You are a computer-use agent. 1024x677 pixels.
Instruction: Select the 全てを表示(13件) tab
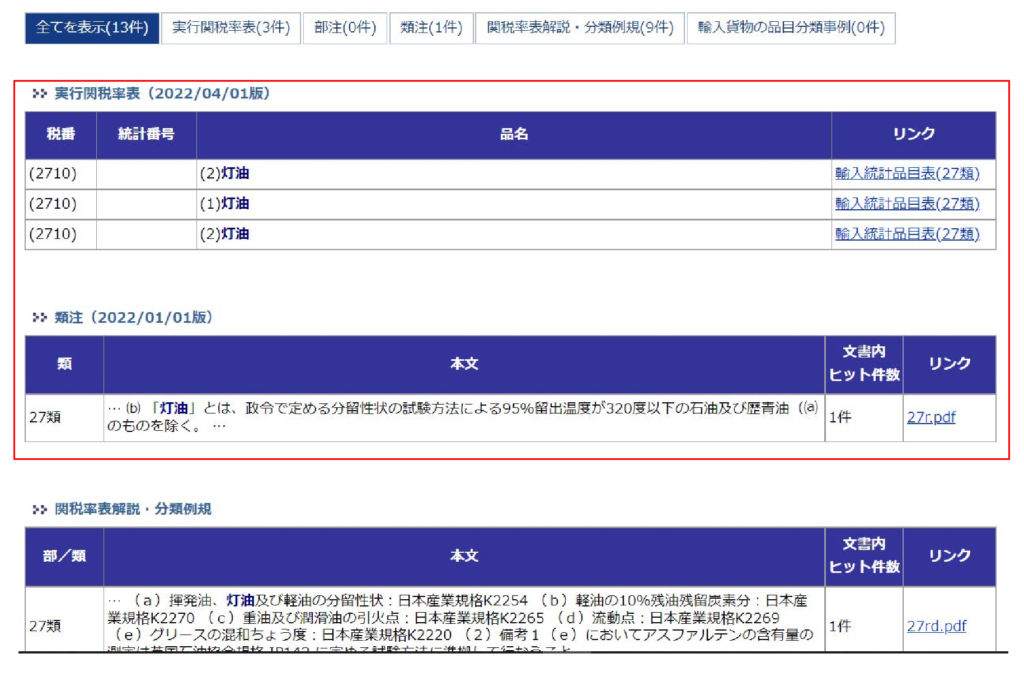tap(92, 28)
